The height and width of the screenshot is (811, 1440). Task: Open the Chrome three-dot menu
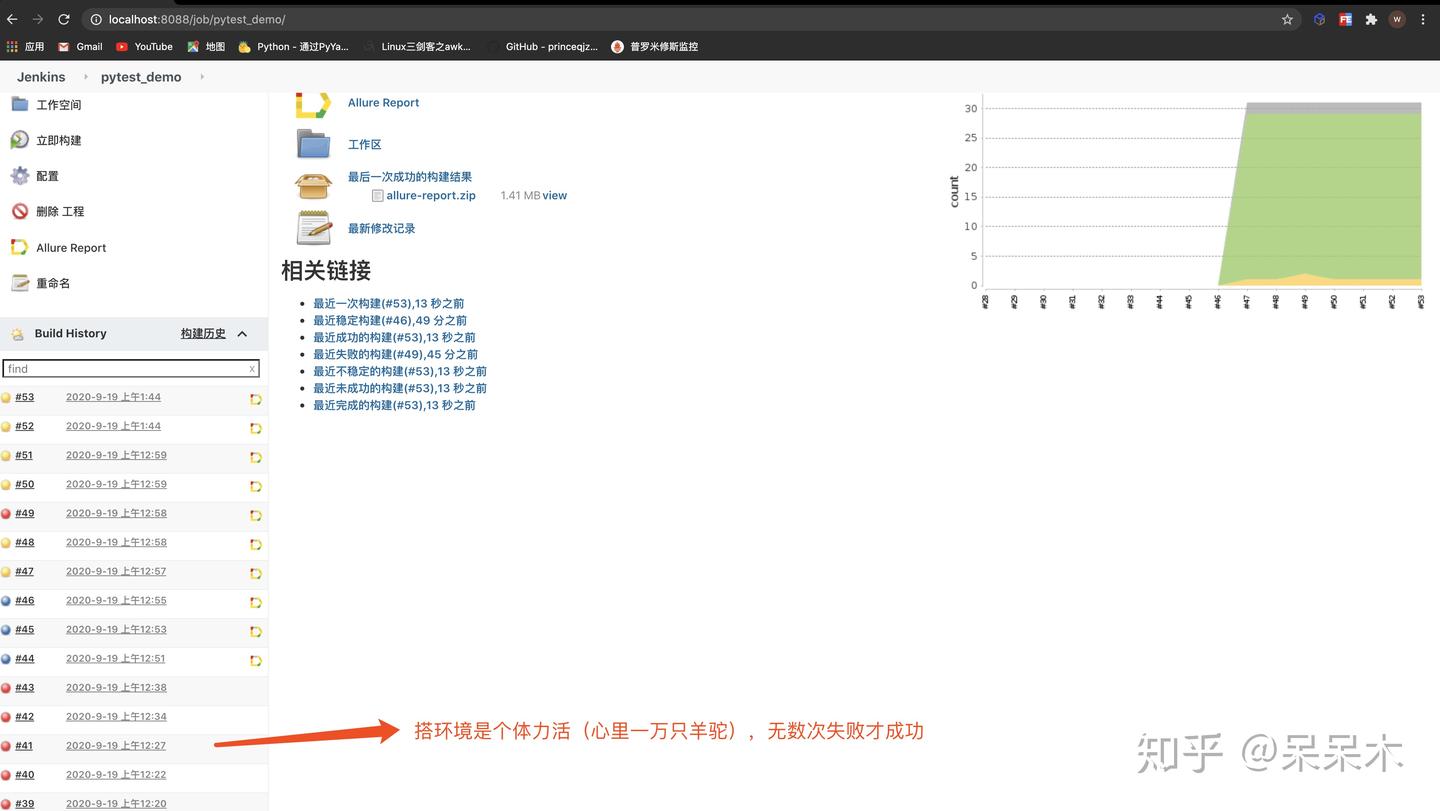[x=1423, y=19]
